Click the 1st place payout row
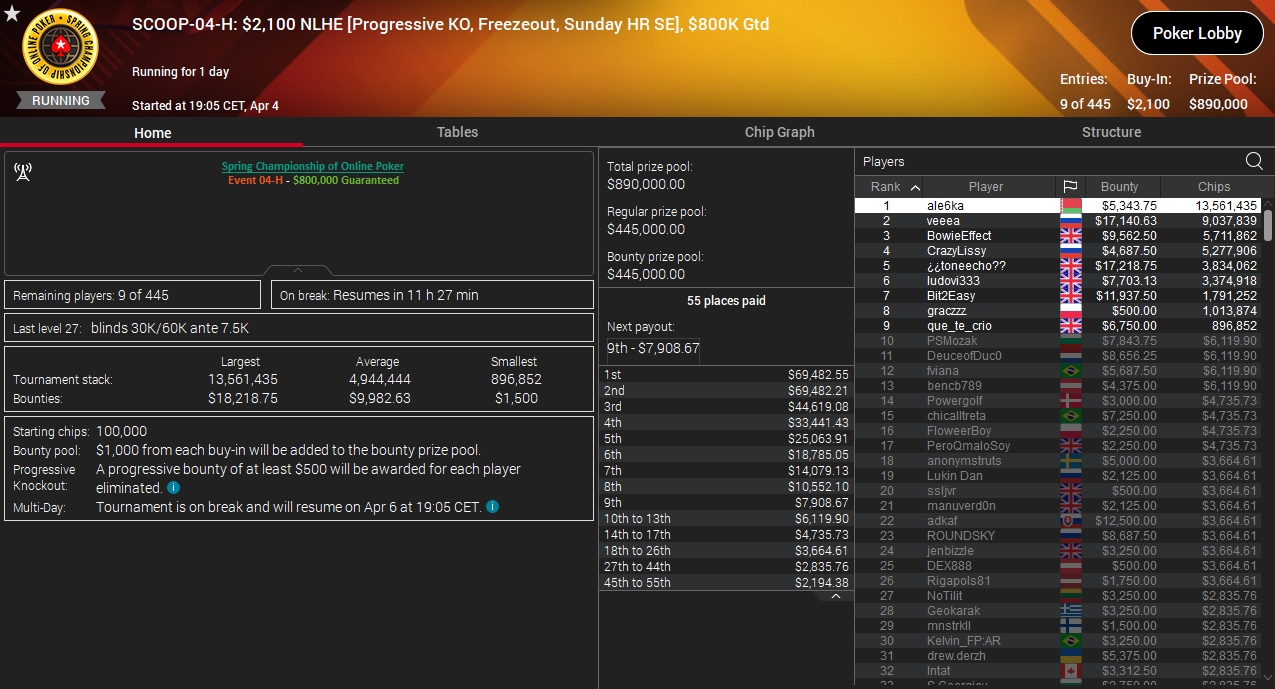 pyautogui.click(x=726, y=374)
